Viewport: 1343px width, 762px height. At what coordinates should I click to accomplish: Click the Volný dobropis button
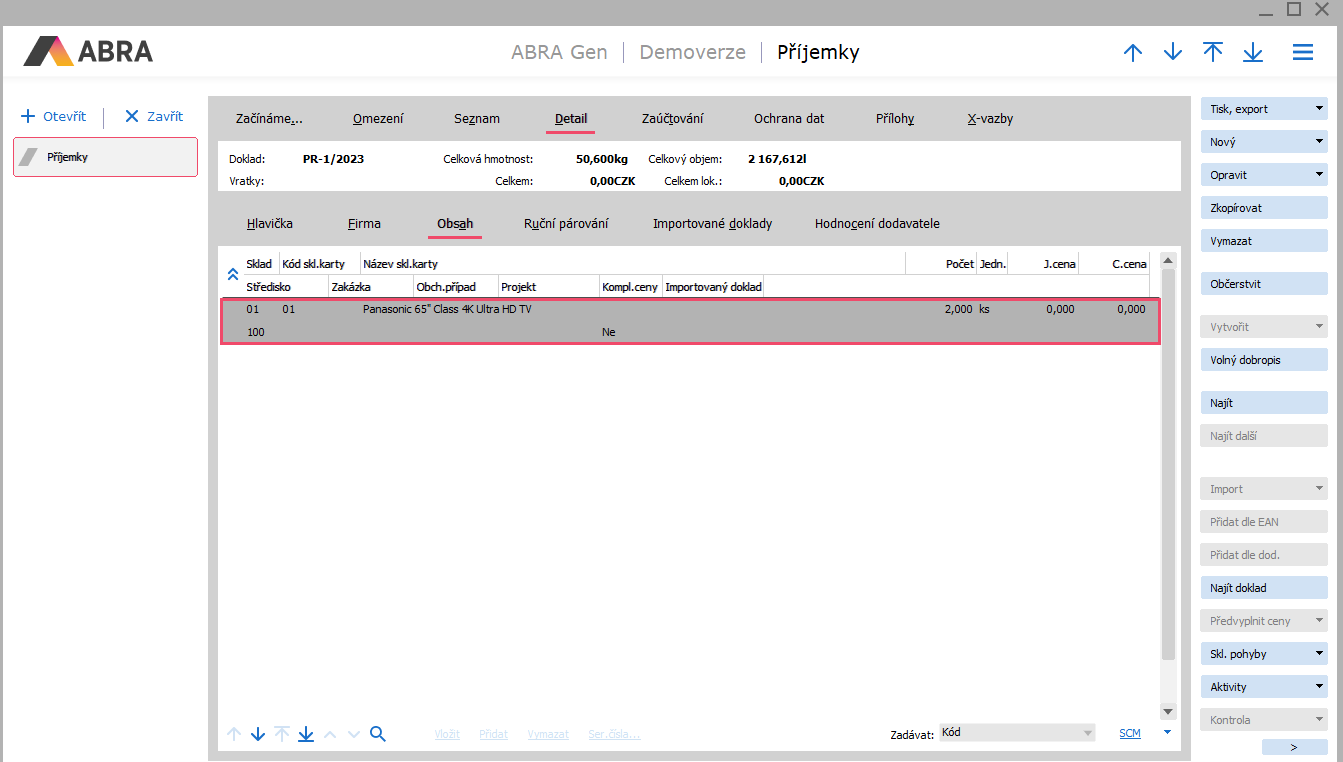1264,360
